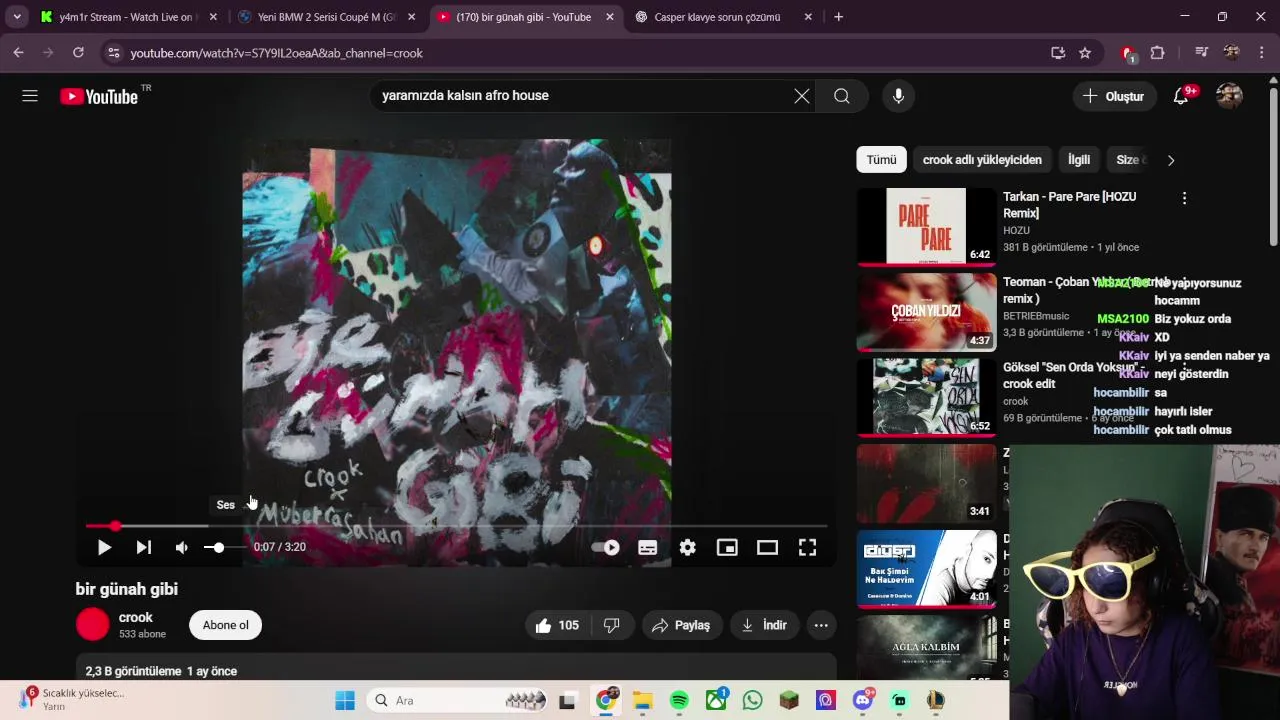The height and width of the screenshot is (720, 1280).
Task: Click the address bar URL
Action: [x=277, y=53]
